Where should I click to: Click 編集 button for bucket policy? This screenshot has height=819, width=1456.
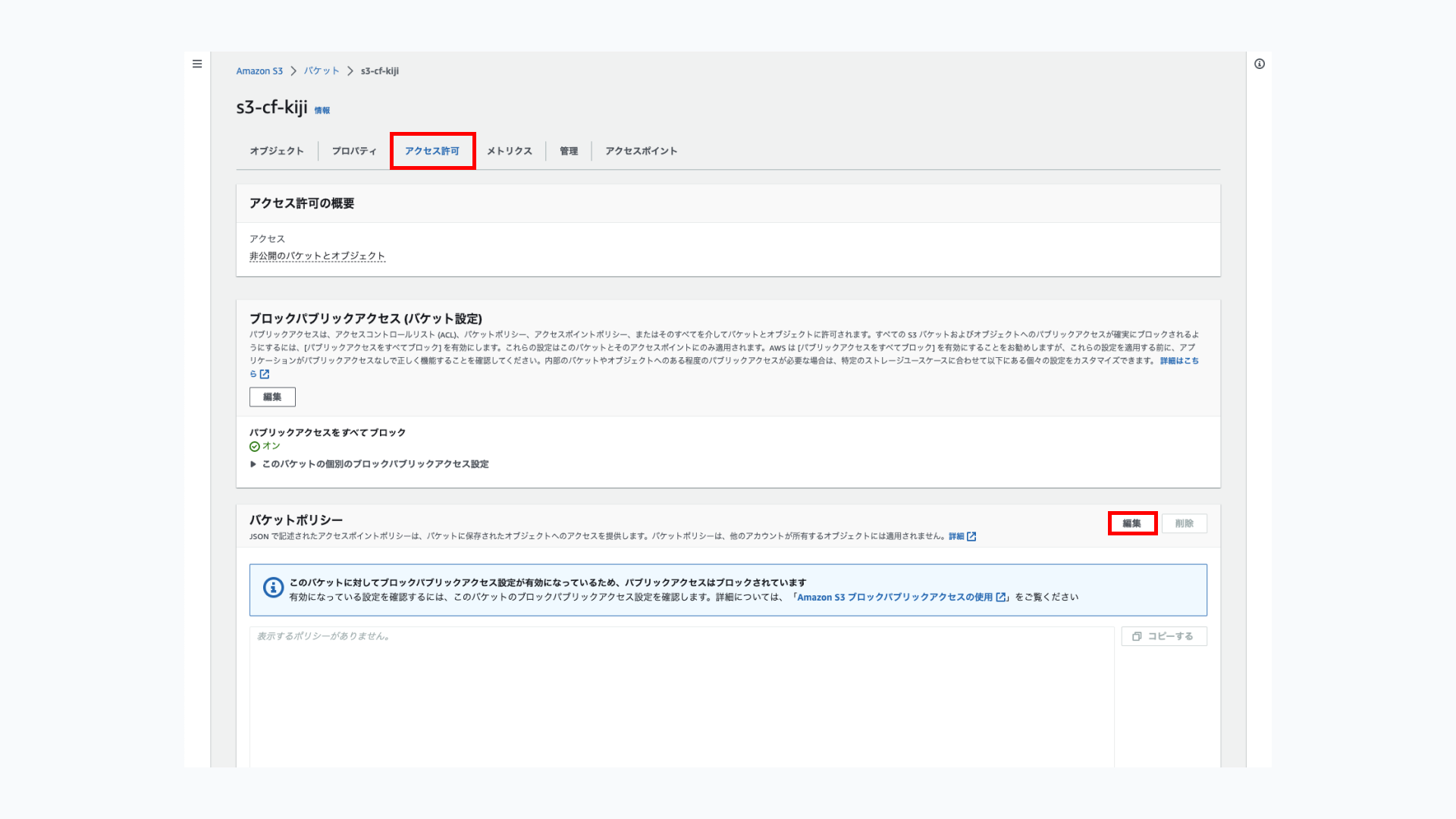pos(1132,523)
